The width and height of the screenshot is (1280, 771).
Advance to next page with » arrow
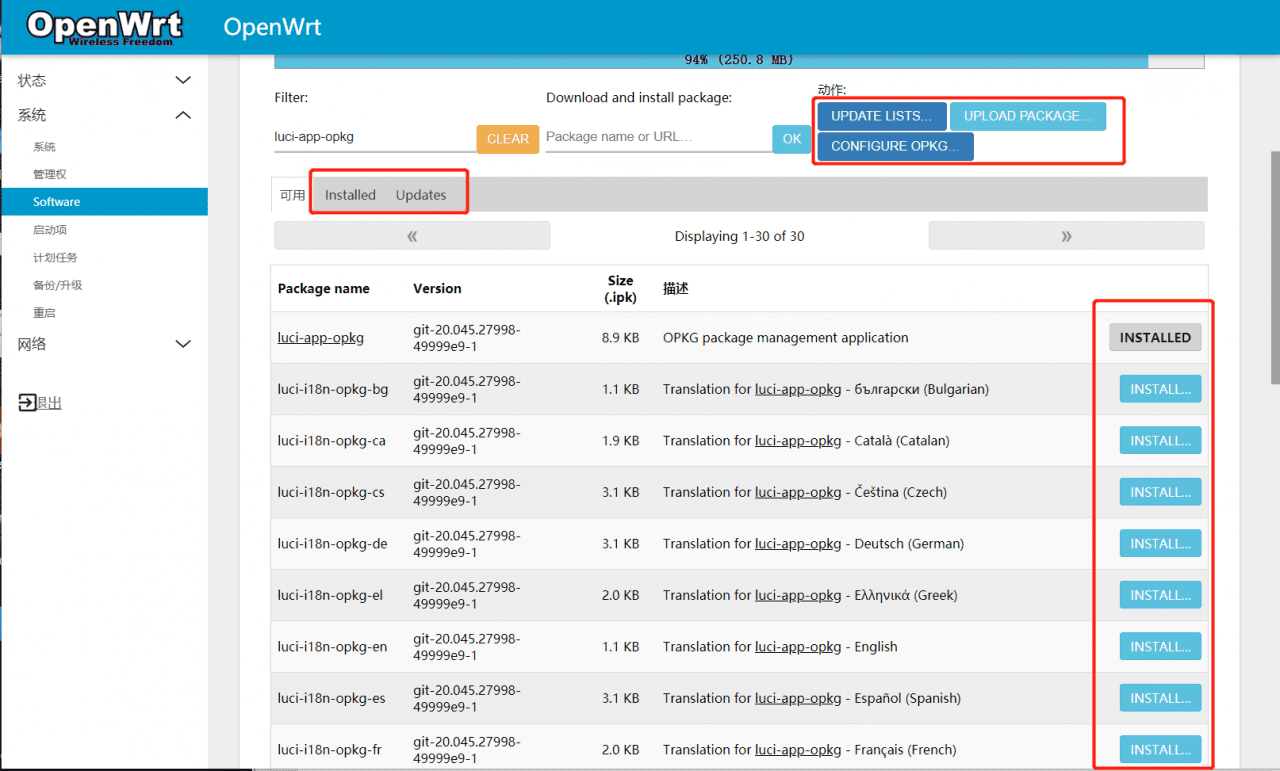click(1066, 235)
